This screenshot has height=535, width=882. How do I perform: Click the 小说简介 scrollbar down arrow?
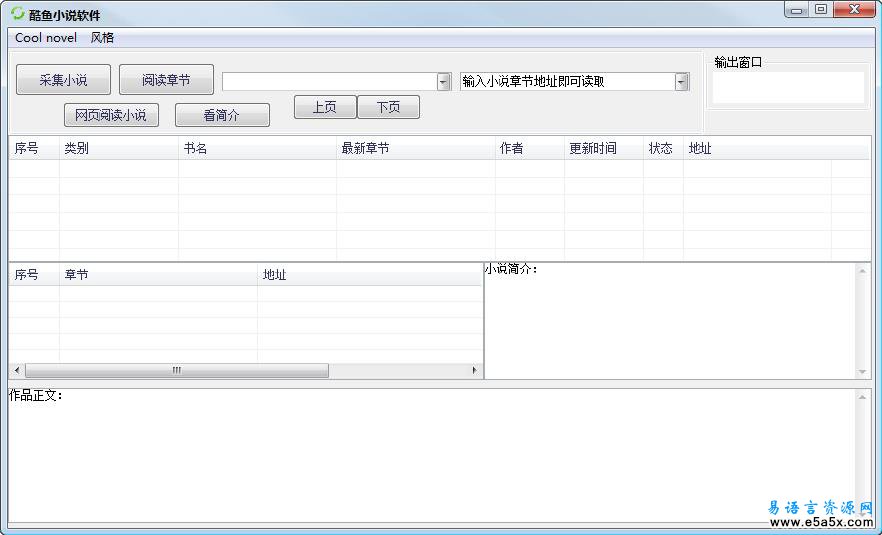[x=862, y=372]
